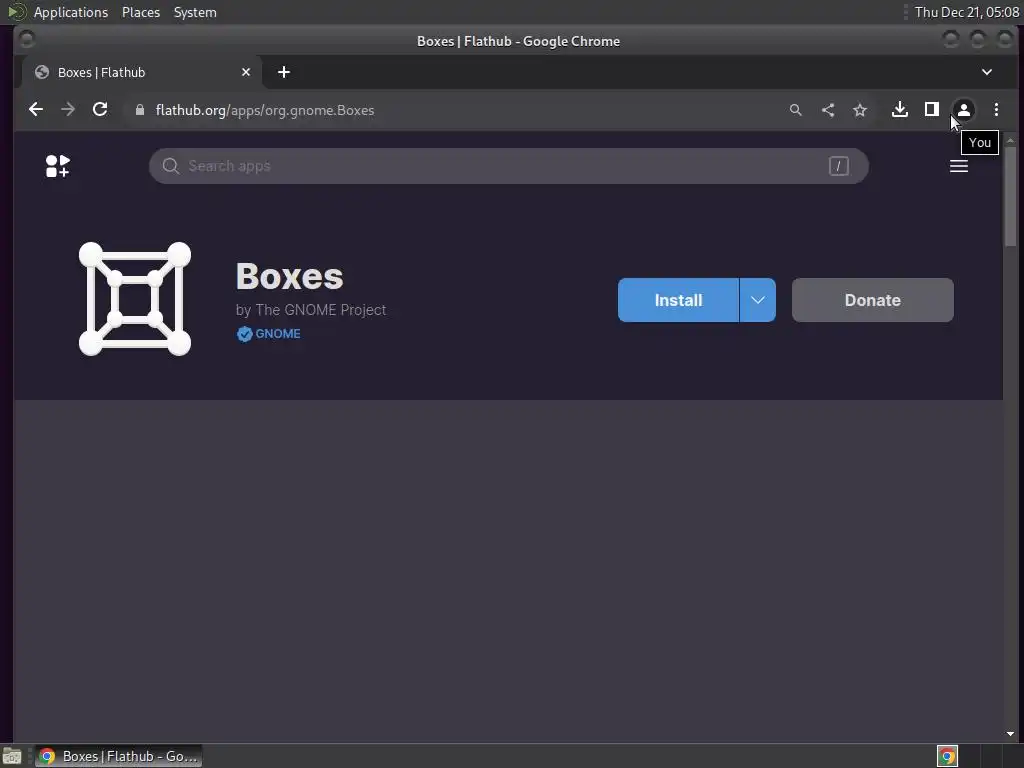Image resolution: width=1024 pixels, height=768 pixels.
Task: Expand Install options dropdown arrow
Action: tap(758, 300)
